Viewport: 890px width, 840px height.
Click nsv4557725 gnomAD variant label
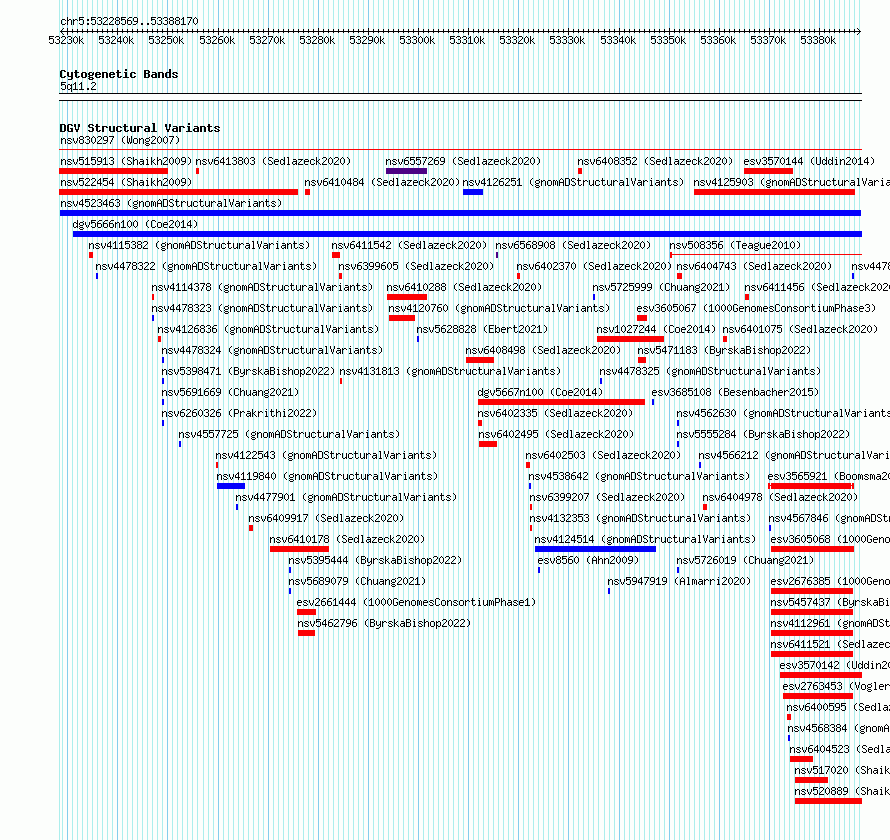[x=289, y=434]
